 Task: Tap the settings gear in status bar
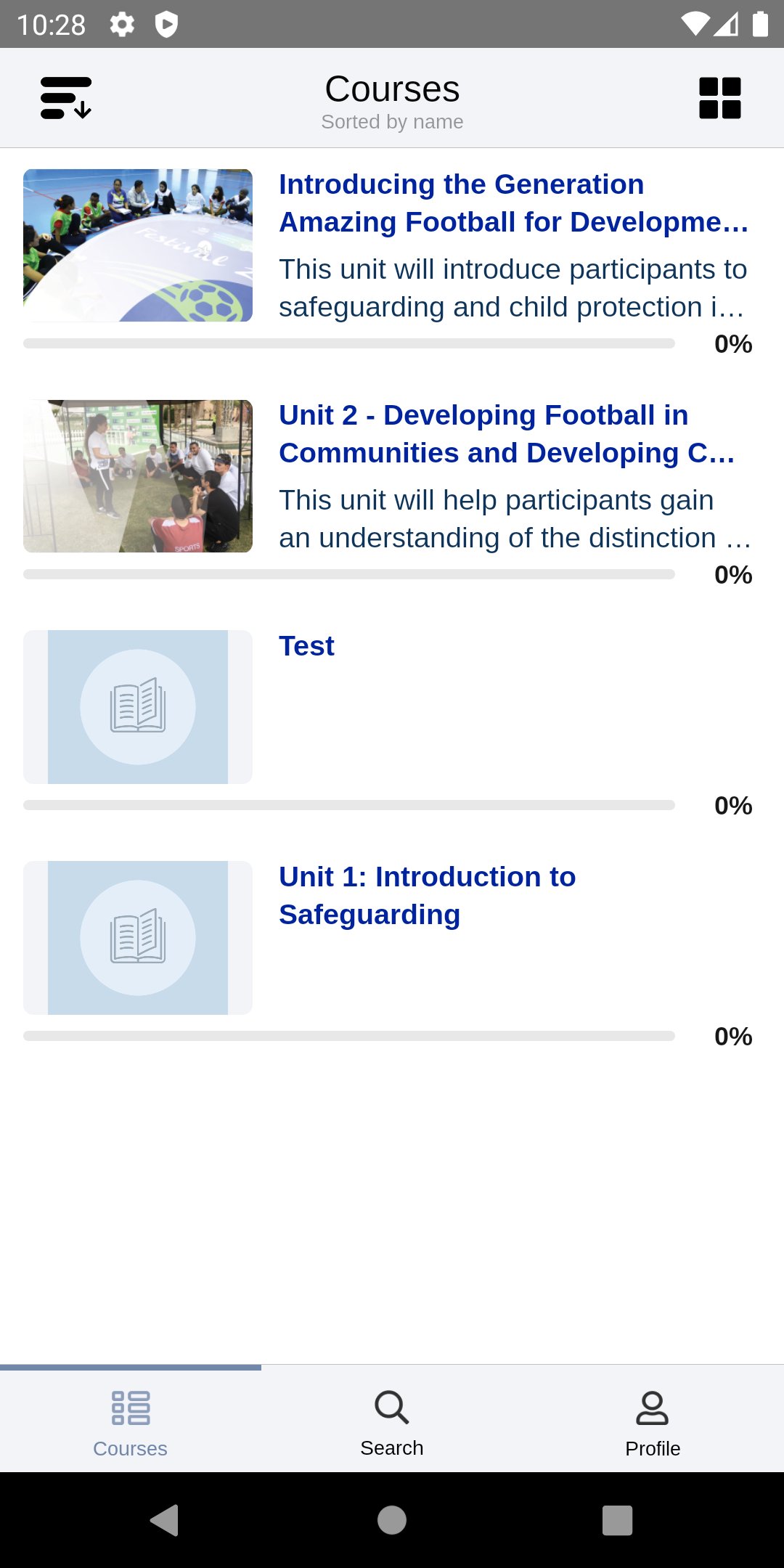pos(122,25)
